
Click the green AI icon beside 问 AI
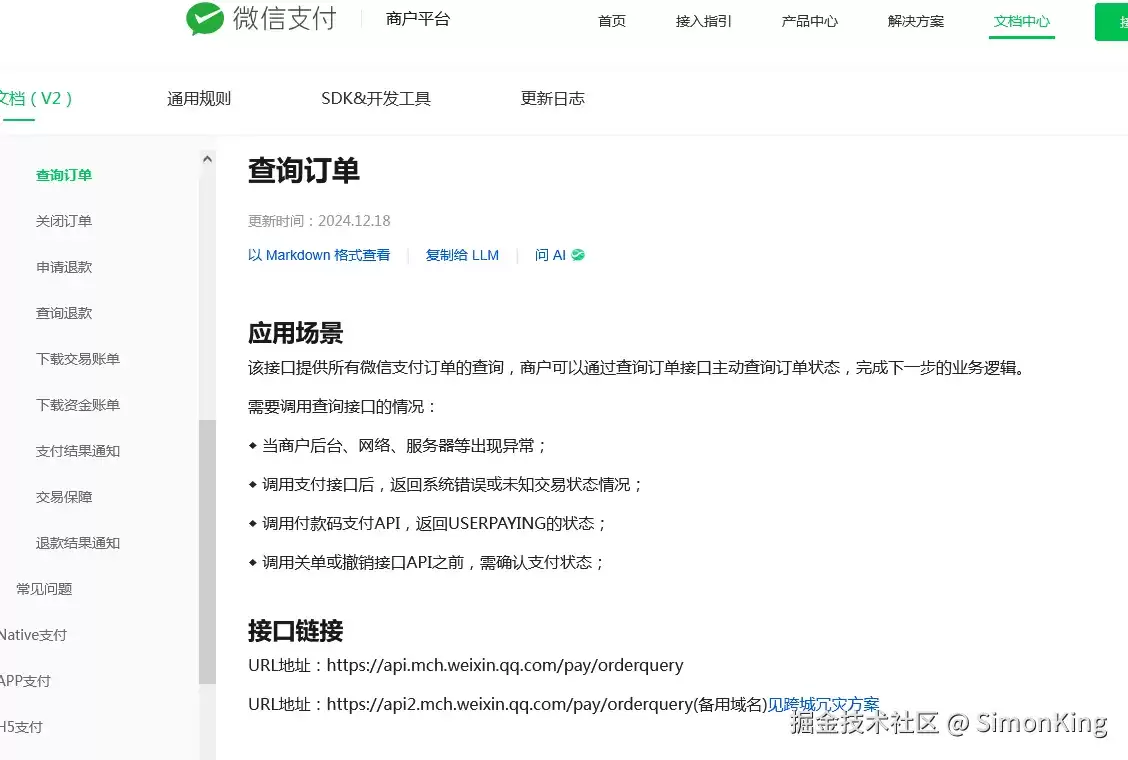click(x=578, y=255)
